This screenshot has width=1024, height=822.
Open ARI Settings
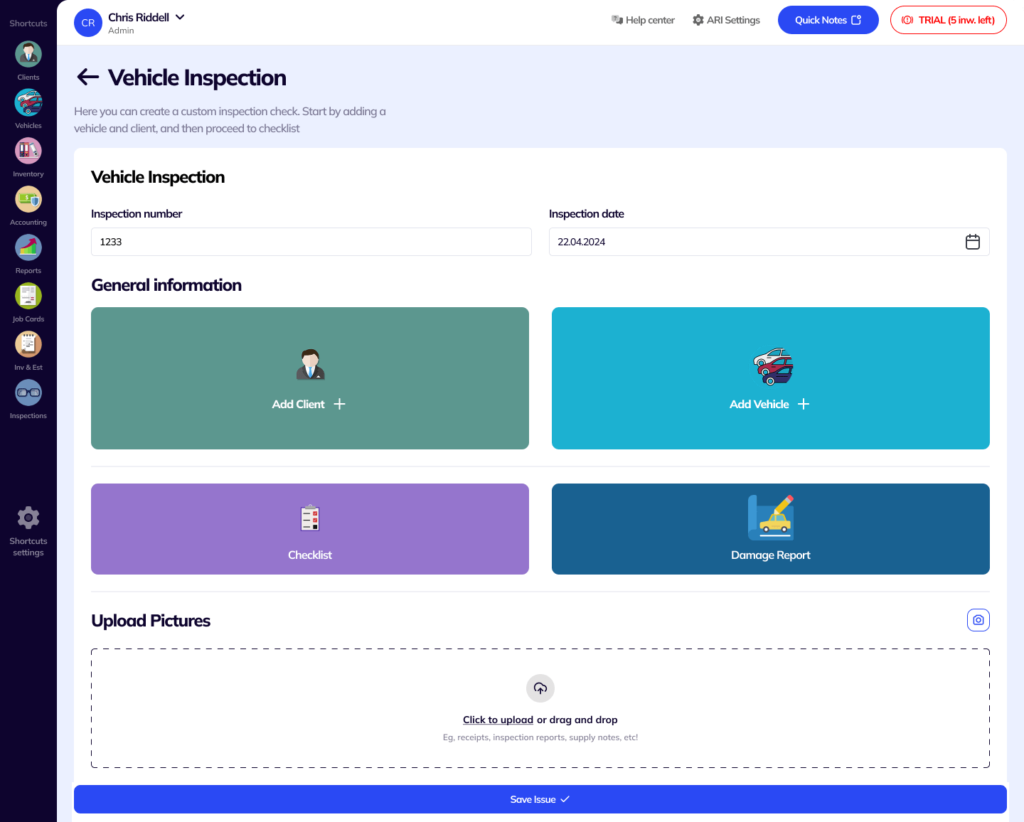point(726,20)
